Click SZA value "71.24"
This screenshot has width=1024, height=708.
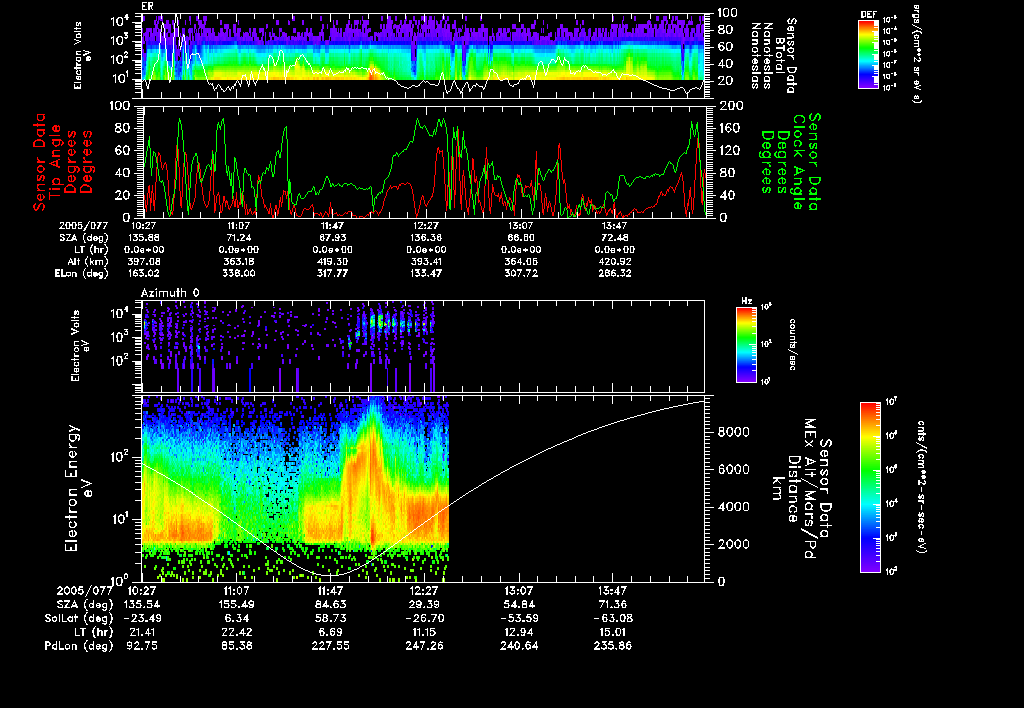239,238
